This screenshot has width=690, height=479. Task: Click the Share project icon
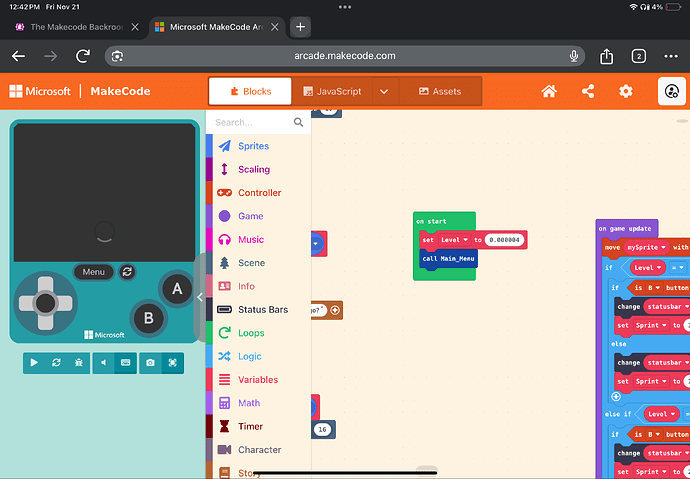click(x=588, y=91)
